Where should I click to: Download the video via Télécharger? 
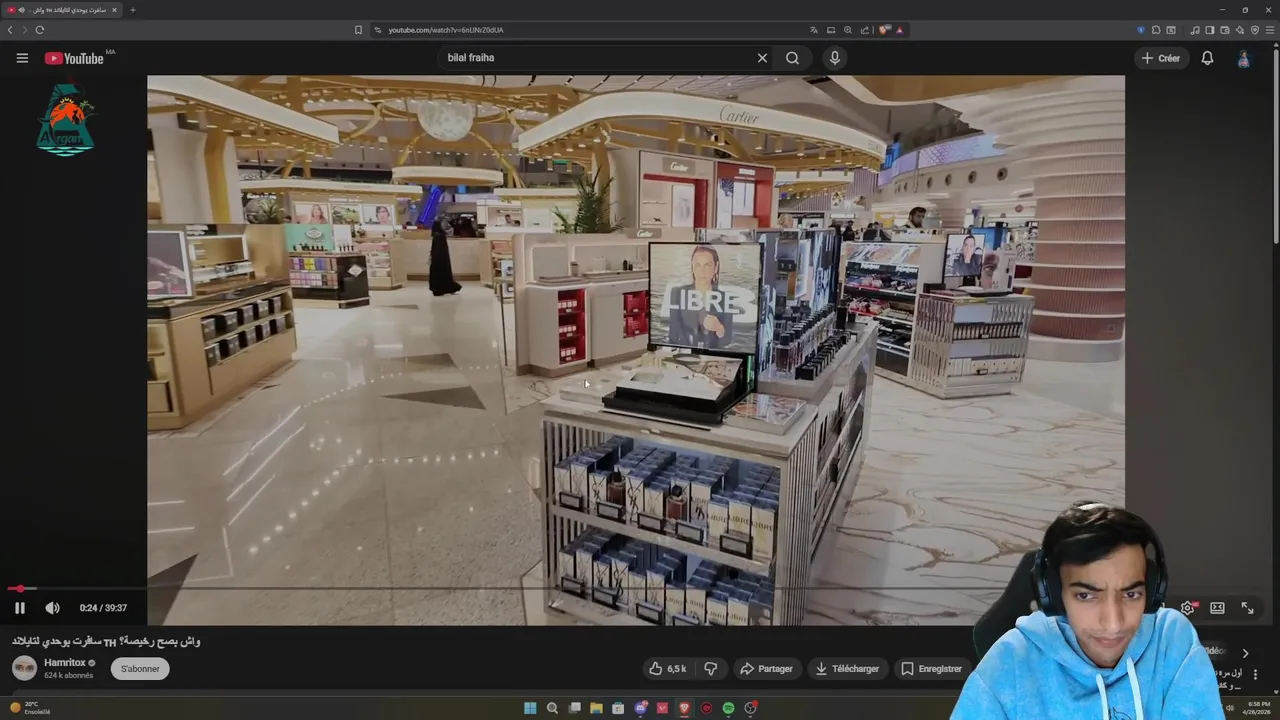pos(846,669)
